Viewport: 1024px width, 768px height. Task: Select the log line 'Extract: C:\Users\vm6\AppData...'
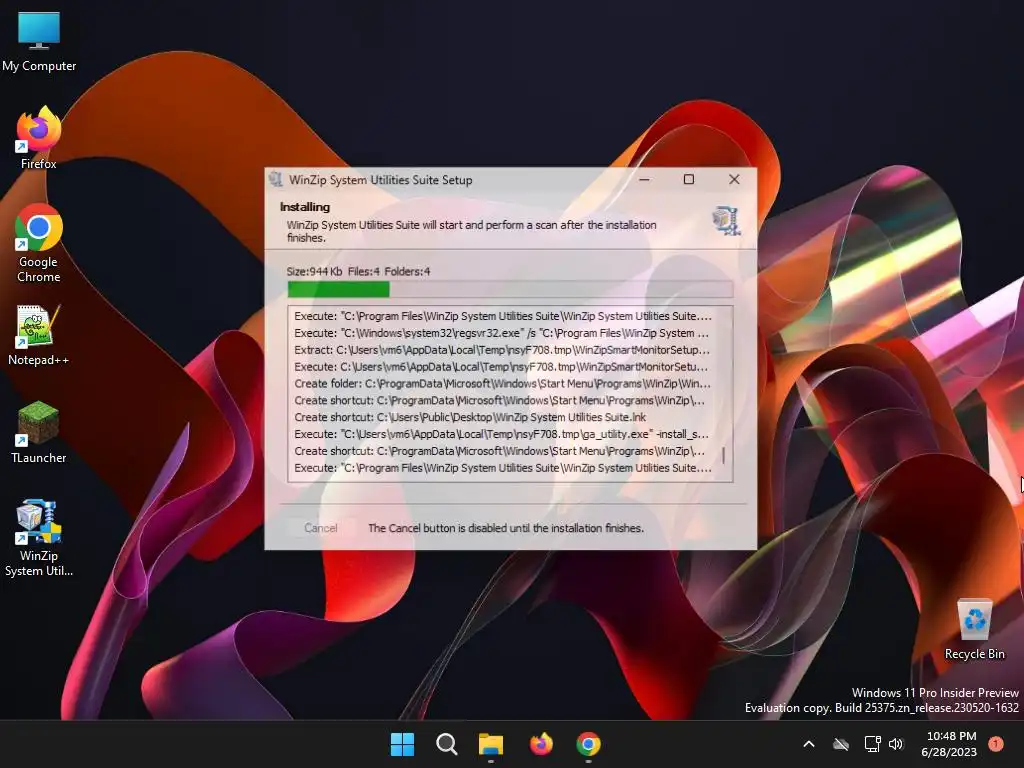pos(502,350)
